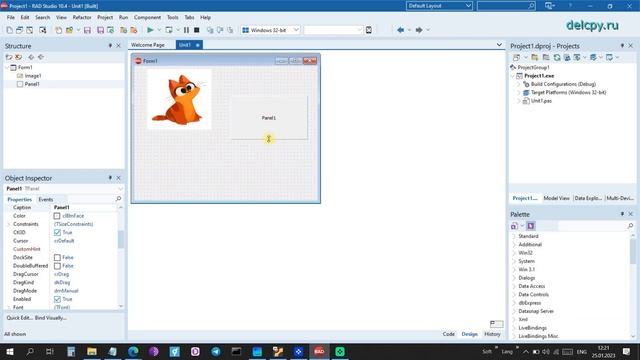Screen dimensions: 640x360
Task: Click the Run (green play) toolbar icon
Action: pyautogui.click(x=150, y=30)
